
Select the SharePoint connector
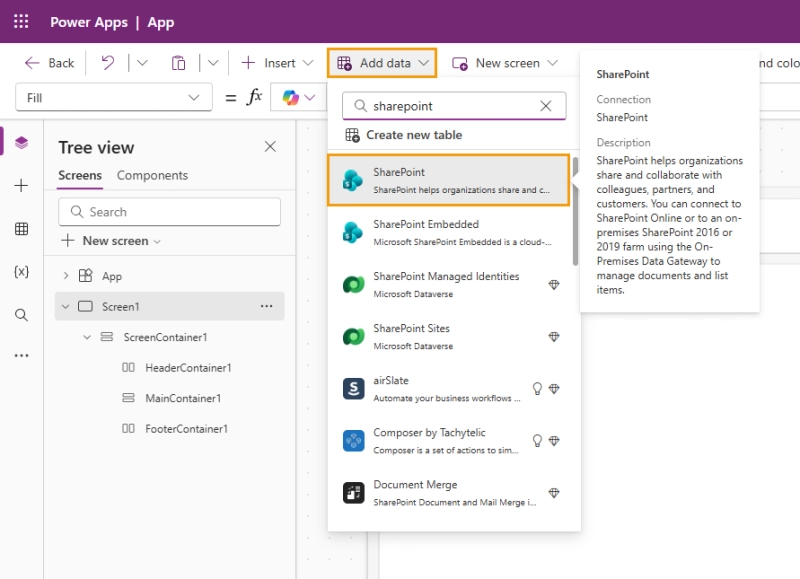click(448, 180)
